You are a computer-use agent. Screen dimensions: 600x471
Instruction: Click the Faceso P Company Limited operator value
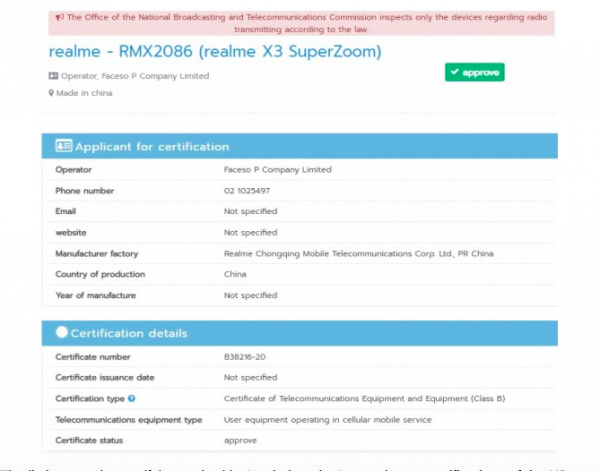point(277,170)
